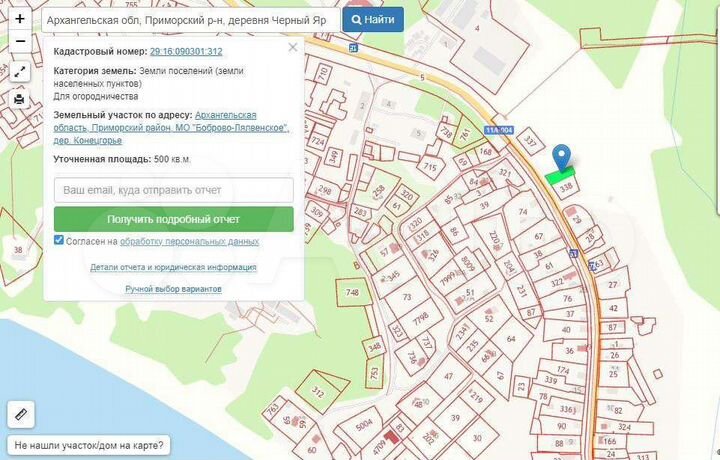This screenshot has width=720, height=460.
Task: Toggle fullscreen map with the arrows icon
Action: point(20,72)
